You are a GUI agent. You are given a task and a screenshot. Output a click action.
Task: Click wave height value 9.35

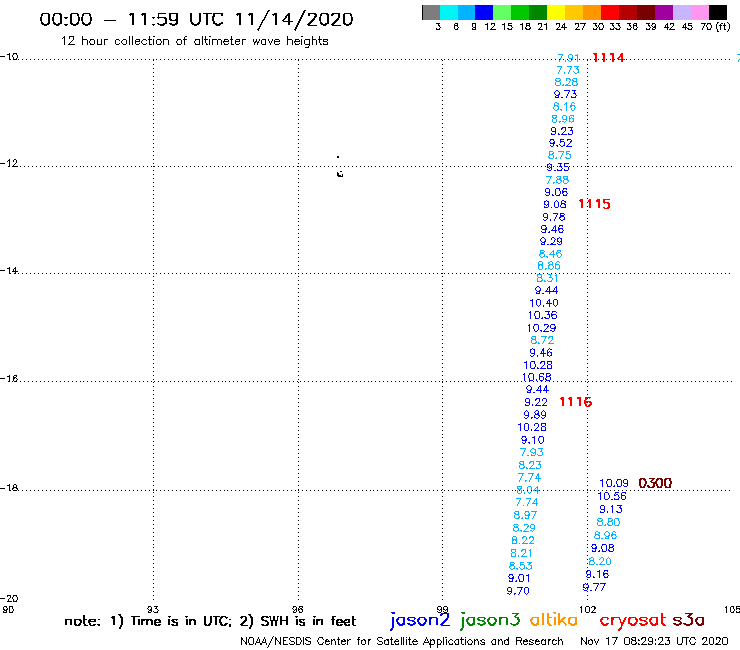coord(558,168)
